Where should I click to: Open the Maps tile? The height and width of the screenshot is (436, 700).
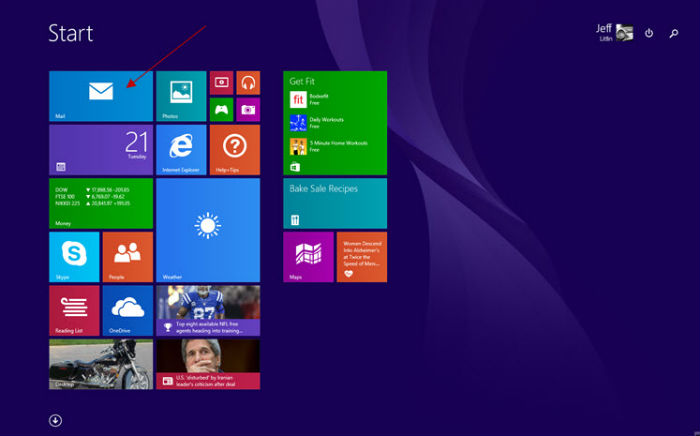308,257
